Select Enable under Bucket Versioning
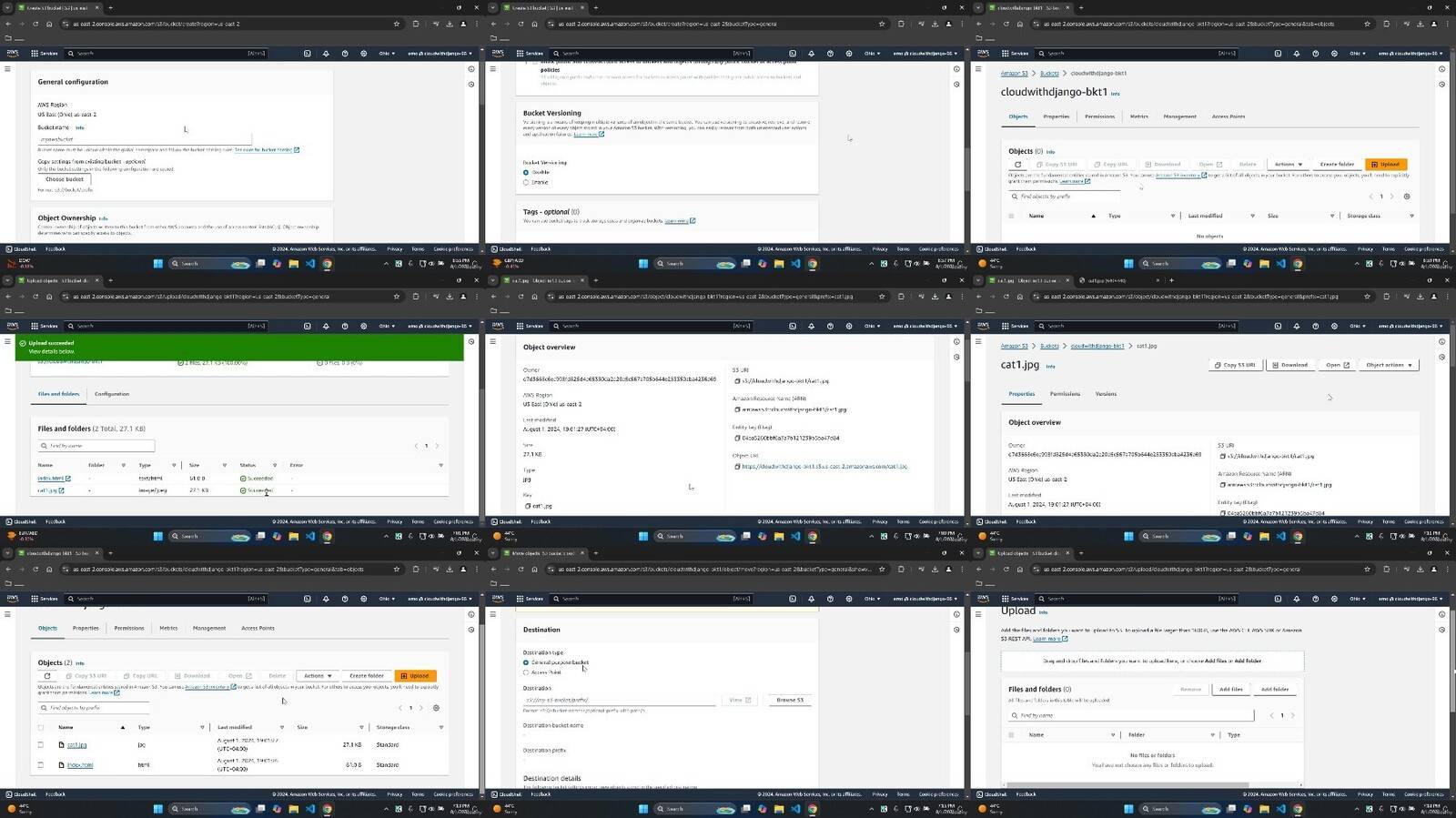 click(x=526, y=182)
